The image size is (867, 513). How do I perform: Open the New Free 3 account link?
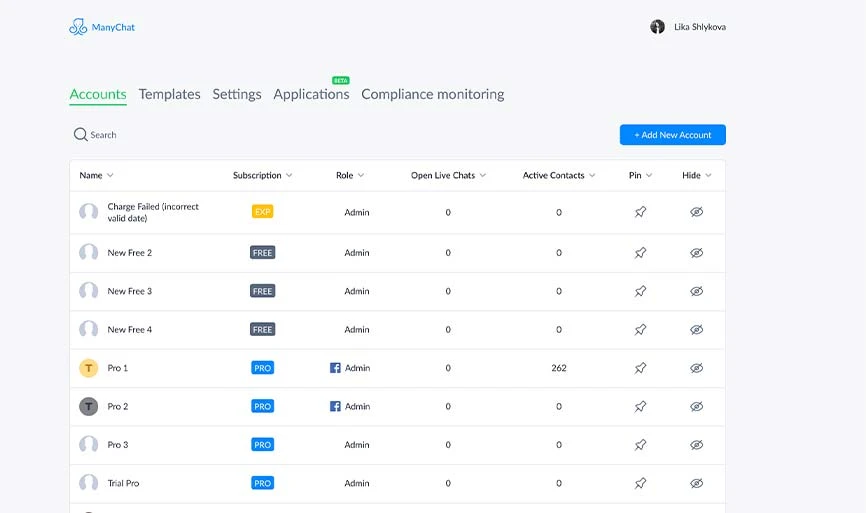point(130,291)
